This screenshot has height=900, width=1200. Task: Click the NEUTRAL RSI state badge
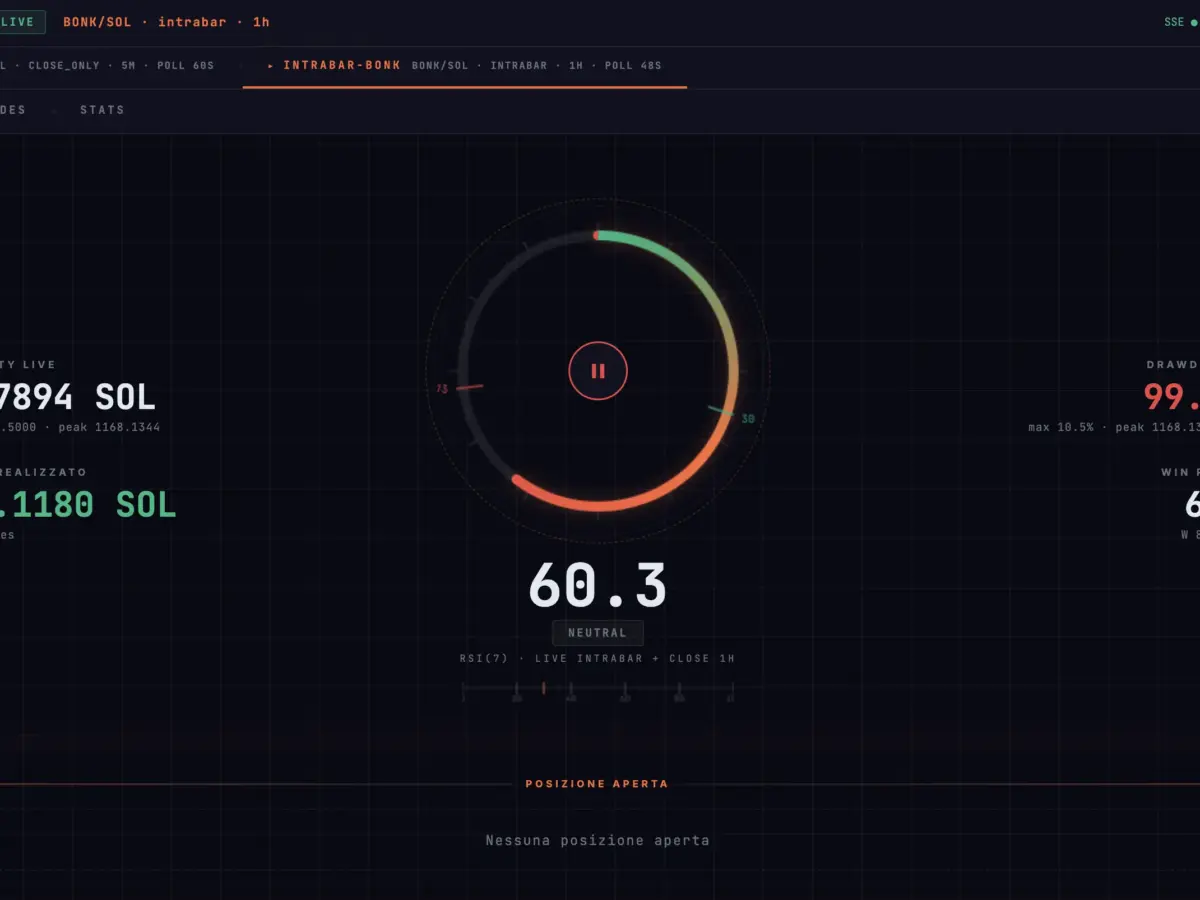(598, 633)
